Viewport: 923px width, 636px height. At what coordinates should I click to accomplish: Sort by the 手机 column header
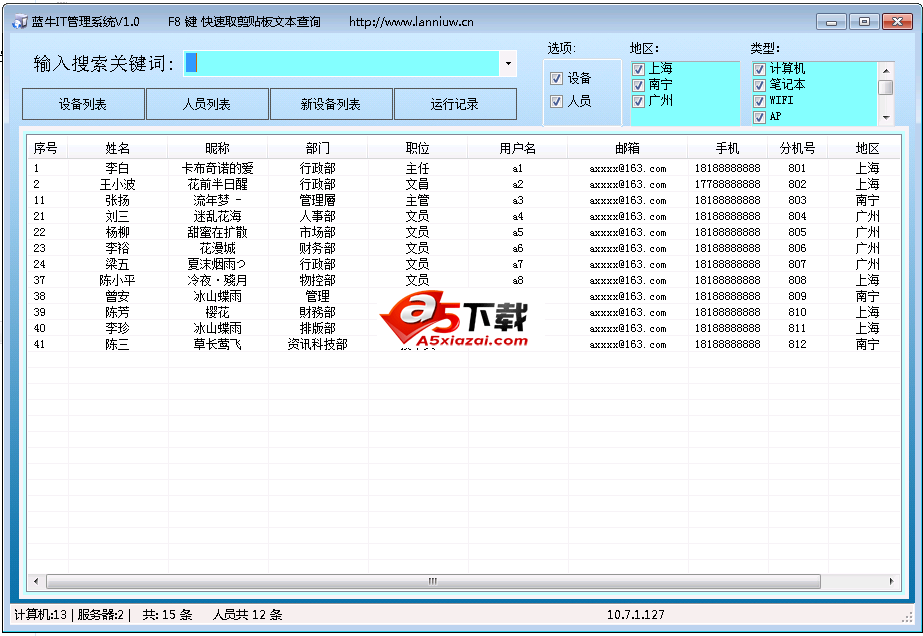(x=728, y=148)
